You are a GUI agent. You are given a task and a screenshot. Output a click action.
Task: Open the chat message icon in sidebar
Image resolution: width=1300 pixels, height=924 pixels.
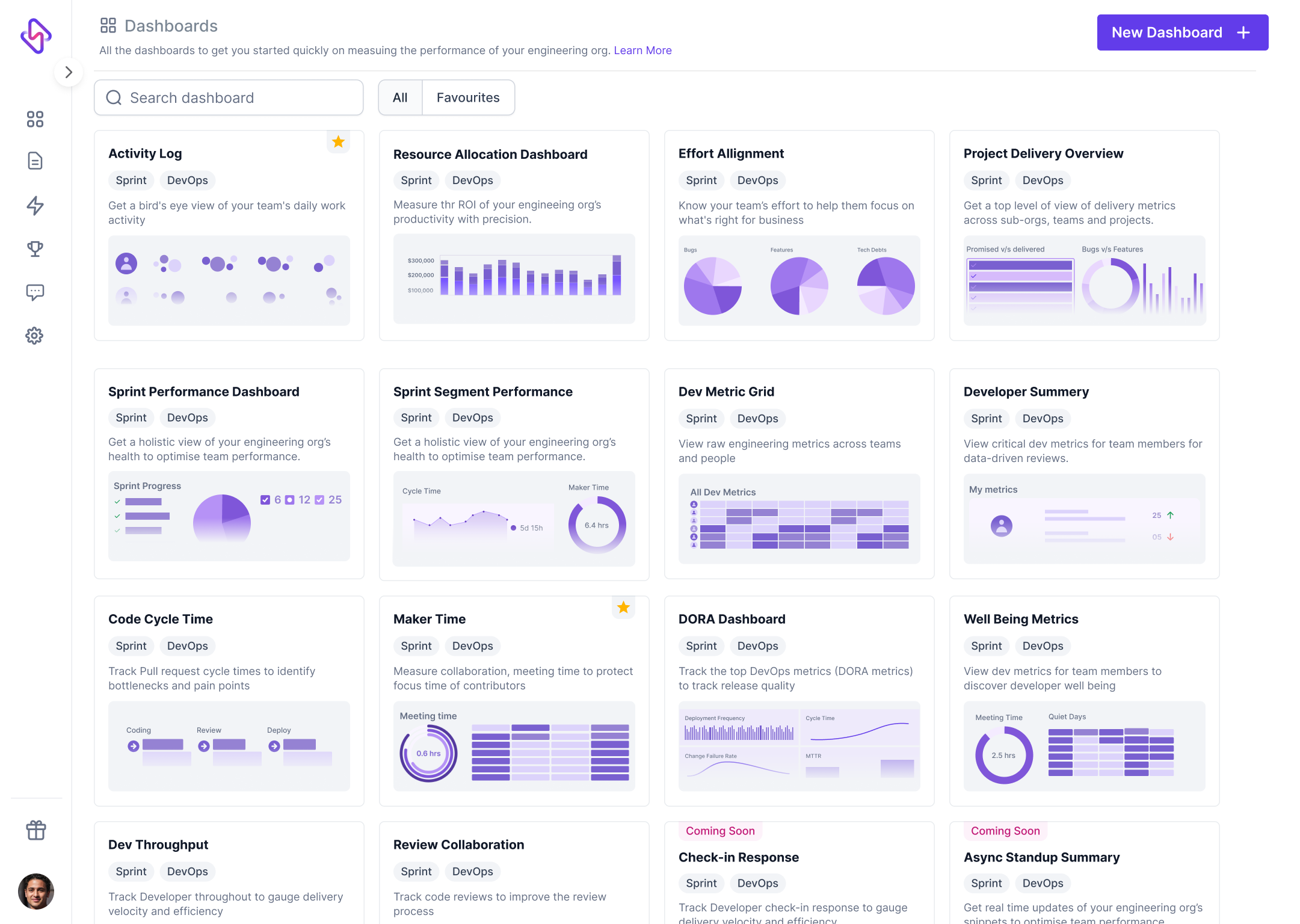(35, 292)
